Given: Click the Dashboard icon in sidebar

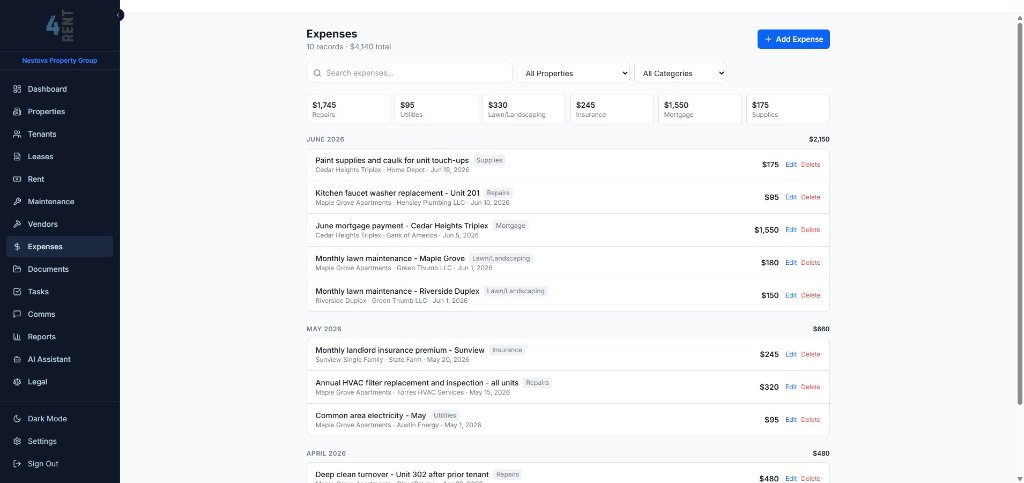Looking at the screenshot, I should 18,89.
